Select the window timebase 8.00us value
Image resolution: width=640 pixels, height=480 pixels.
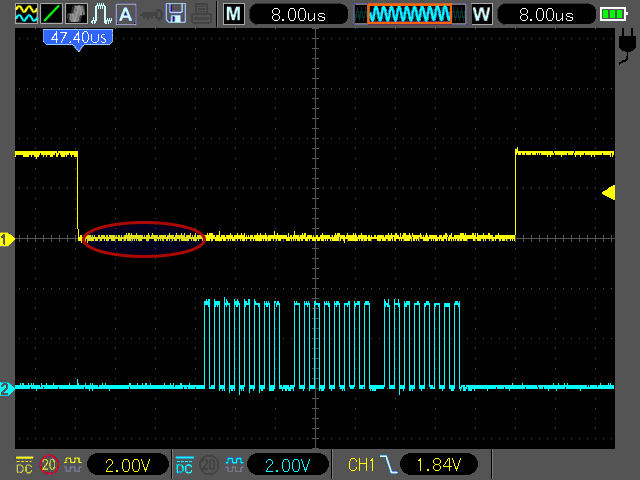pyautogui.click(x=547, y=15)
